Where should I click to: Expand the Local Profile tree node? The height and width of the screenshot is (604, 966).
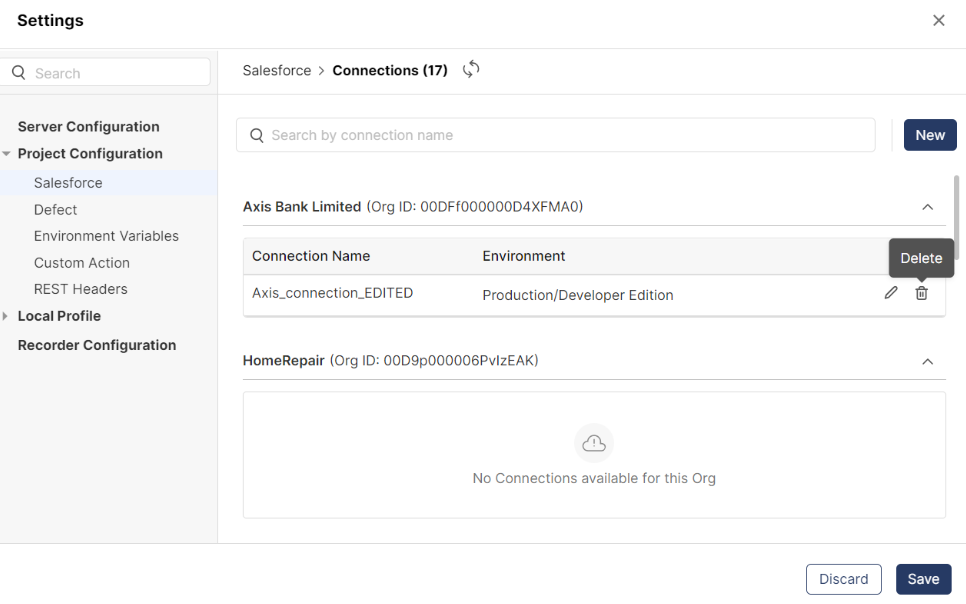click(7, 316)
